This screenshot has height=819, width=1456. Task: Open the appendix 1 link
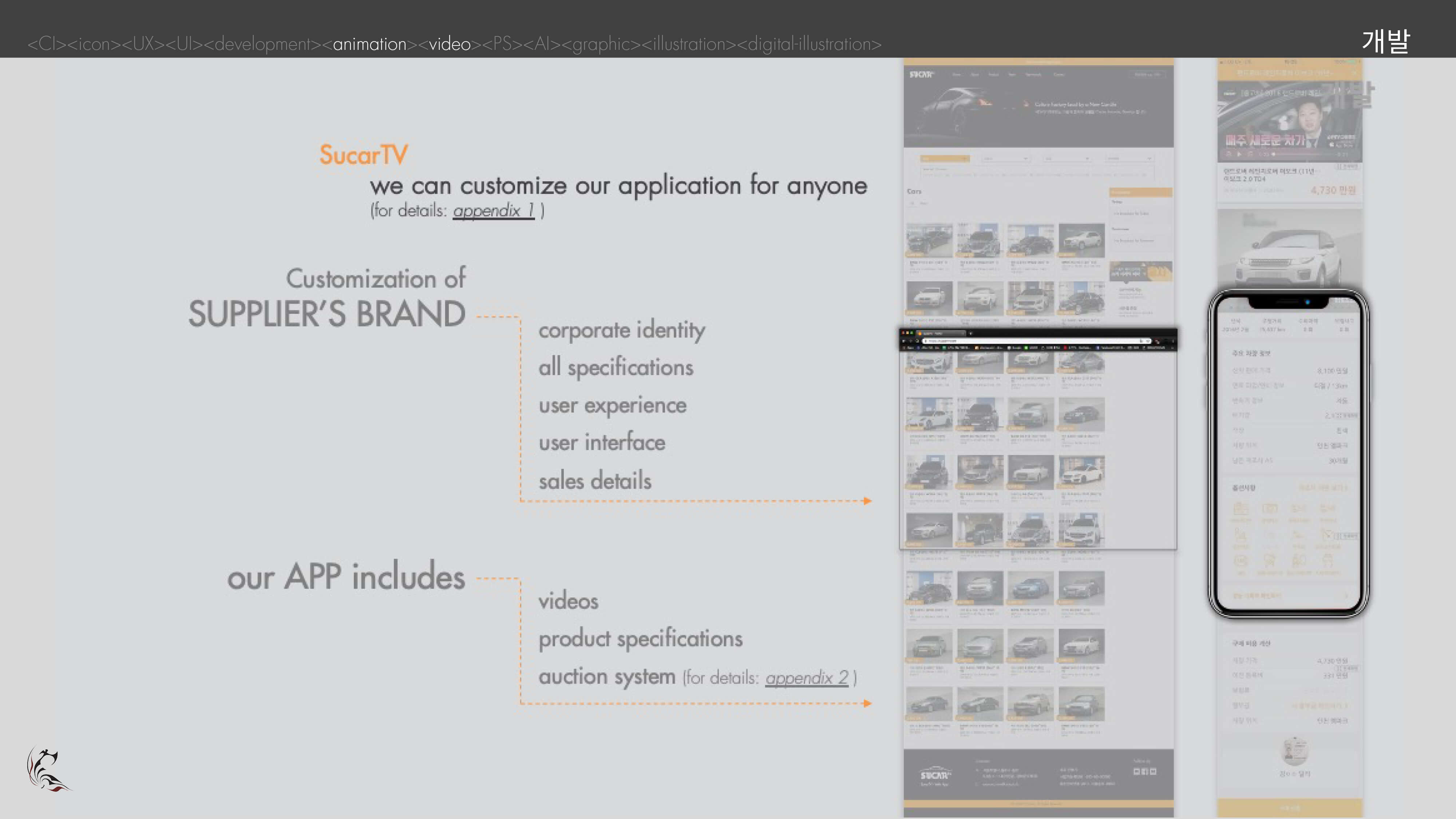click(493, 210)
